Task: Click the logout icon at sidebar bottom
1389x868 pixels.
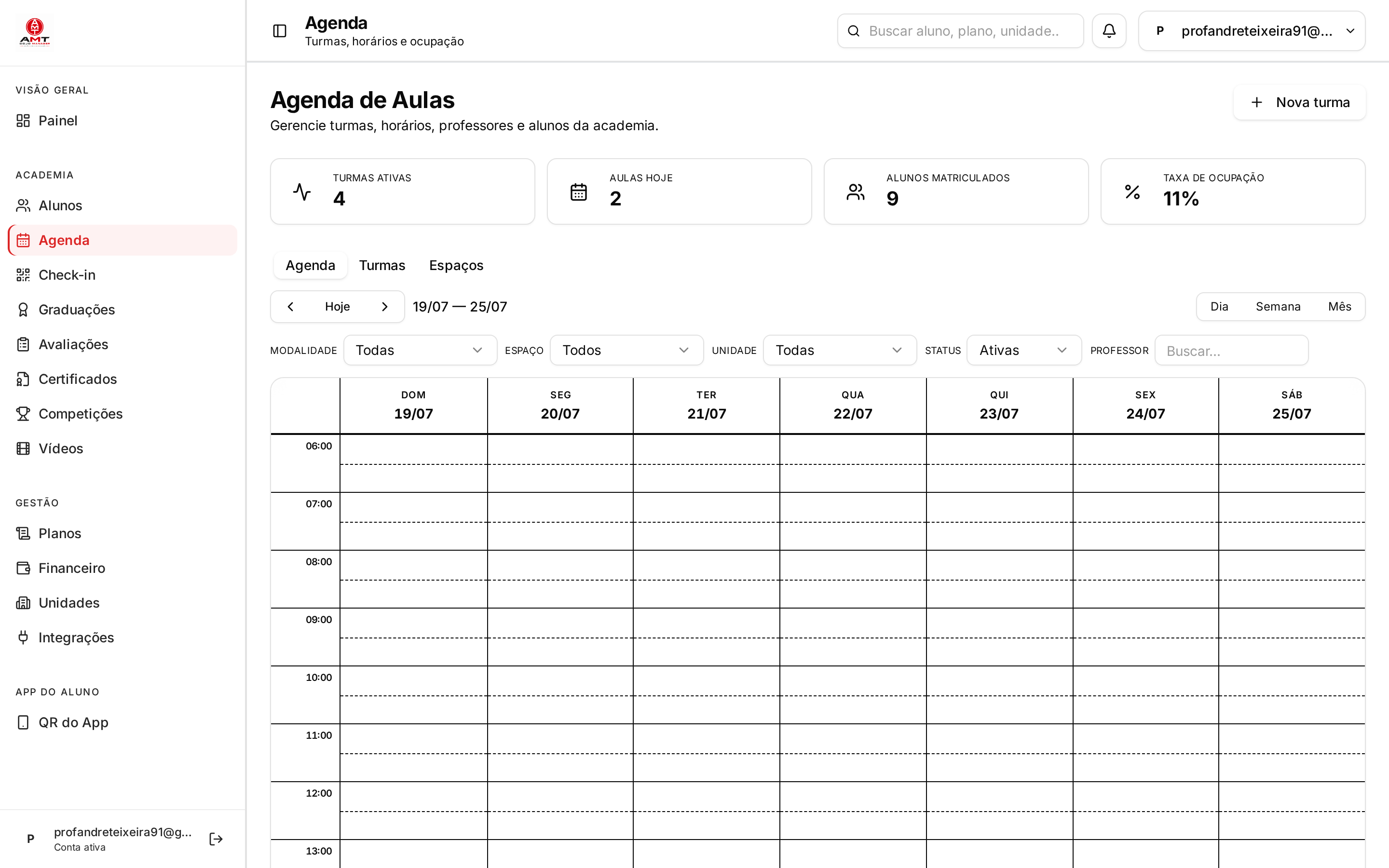Action: (216, 839)
